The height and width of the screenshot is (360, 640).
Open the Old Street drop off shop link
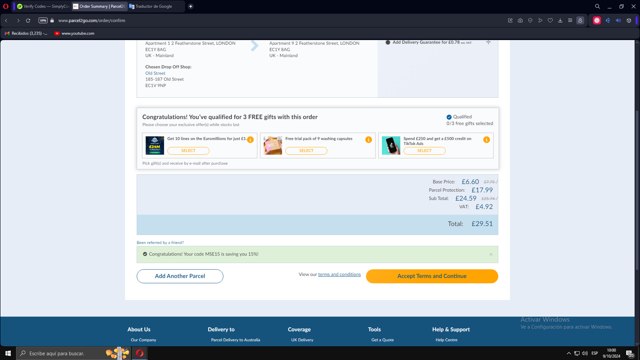(155, 73)
